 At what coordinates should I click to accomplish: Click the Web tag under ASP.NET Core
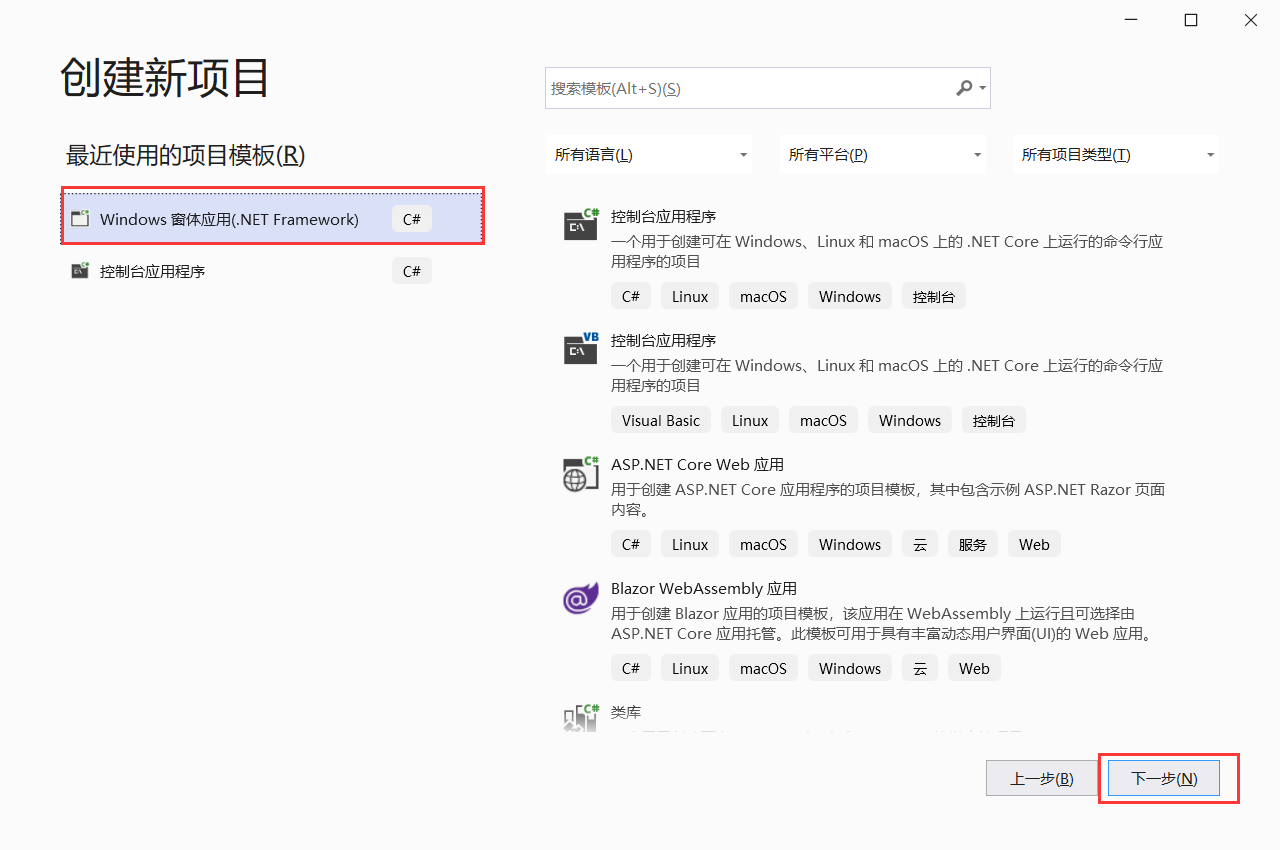tap(1034, 543)
